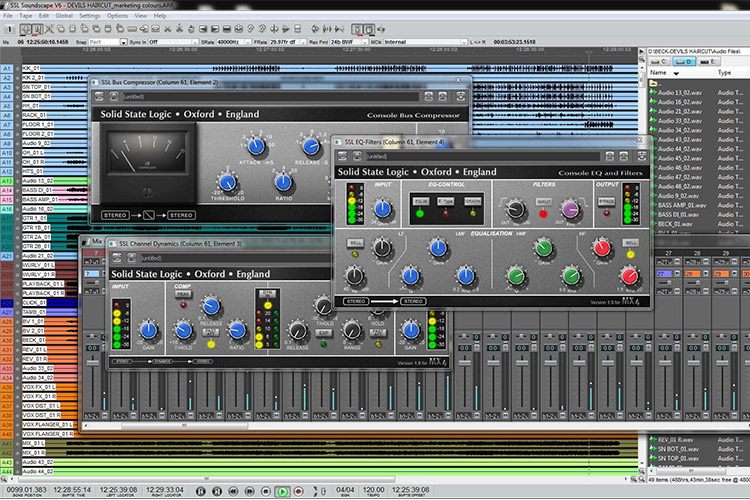Open the SRate 48000Hz dropdown
Screen dimensions: 750x500
coord(248,42)
